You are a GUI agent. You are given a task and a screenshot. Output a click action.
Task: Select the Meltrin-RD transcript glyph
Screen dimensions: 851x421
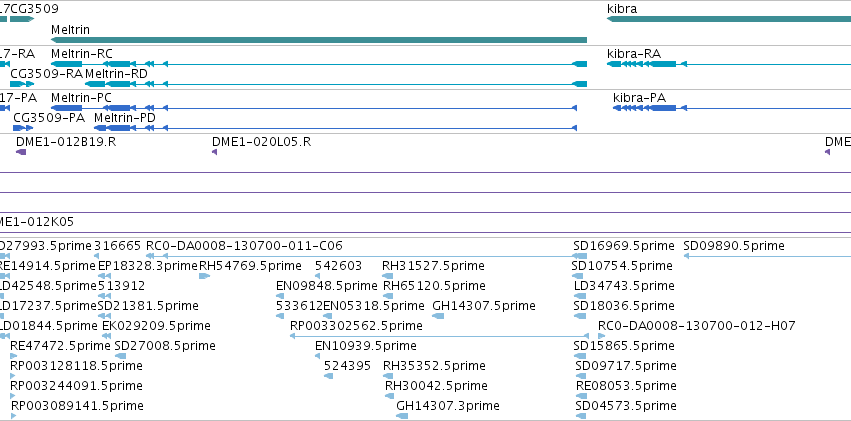tap(336, 84)
